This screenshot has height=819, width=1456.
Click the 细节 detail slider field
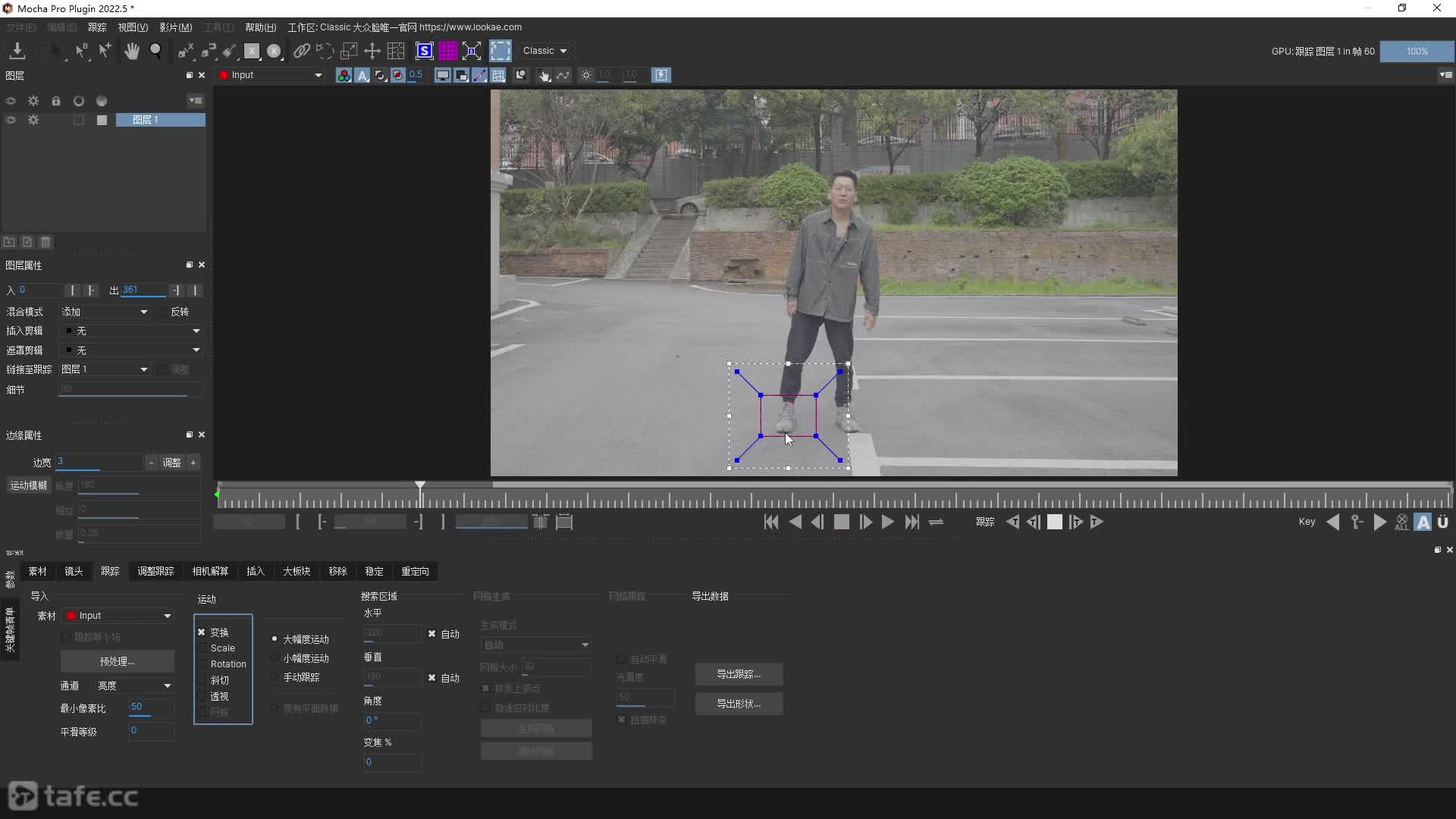130,389
